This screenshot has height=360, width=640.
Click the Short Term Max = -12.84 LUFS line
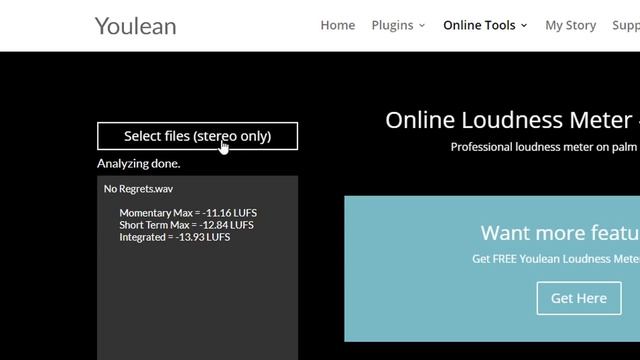[187, 225]
